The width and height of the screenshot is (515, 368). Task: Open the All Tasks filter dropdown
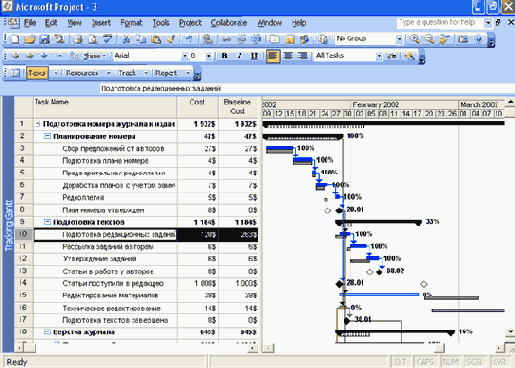379,56
